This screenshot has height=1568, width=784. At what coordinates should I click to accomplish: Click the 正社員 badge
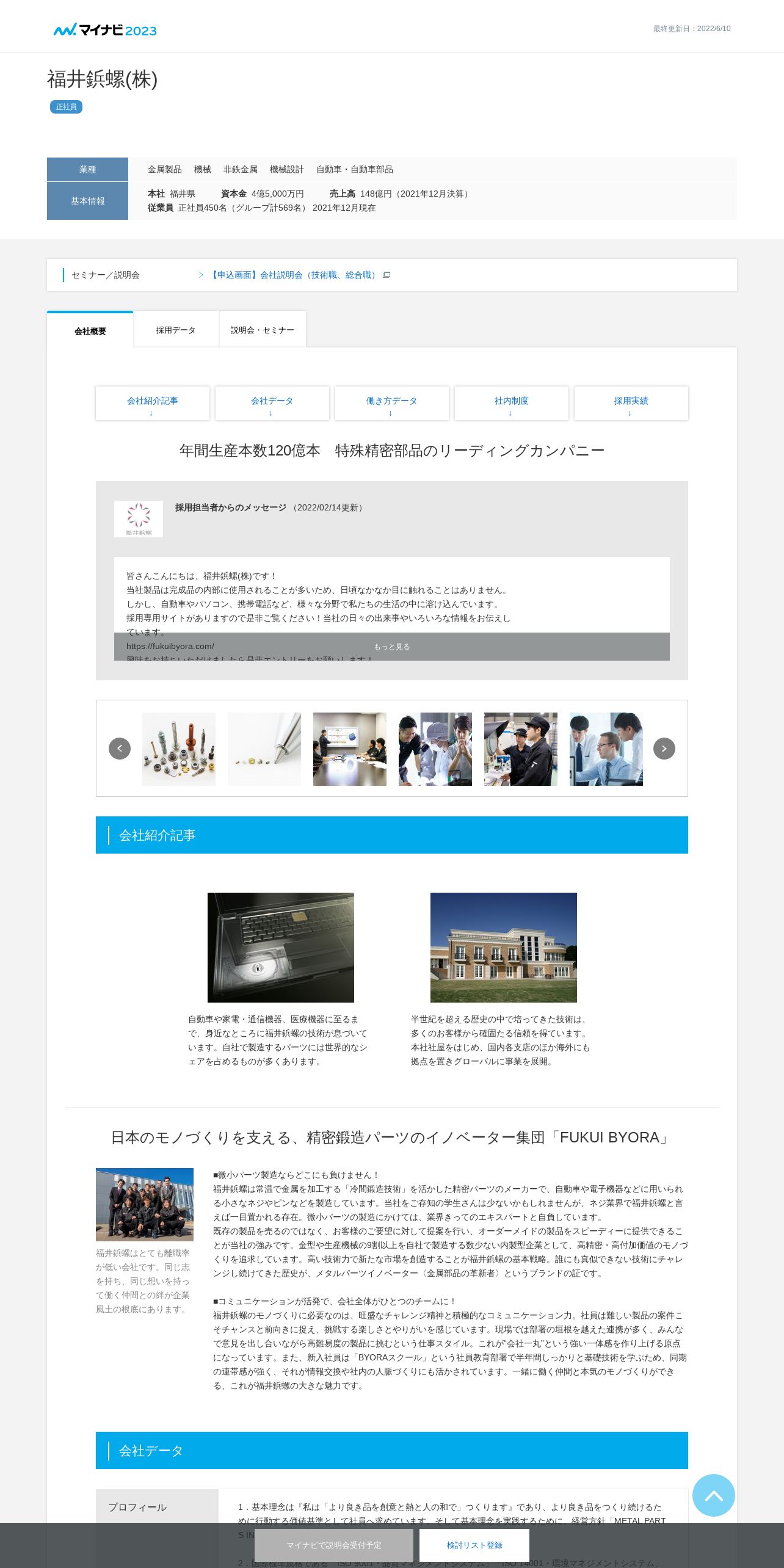coord(66,107)
